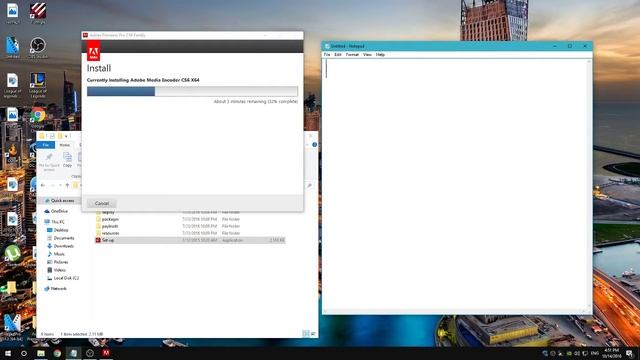The image size is (640, 360).
Task: Maximize the Notepad window
Action: tap(570, 46)
